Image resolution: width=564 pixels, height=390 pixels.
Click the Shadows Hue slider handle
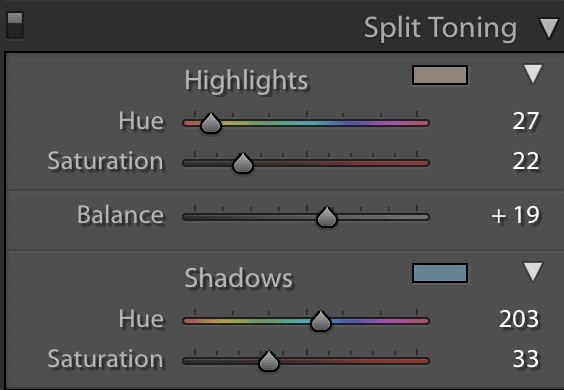pyautogui.click(x=320, y=321)
